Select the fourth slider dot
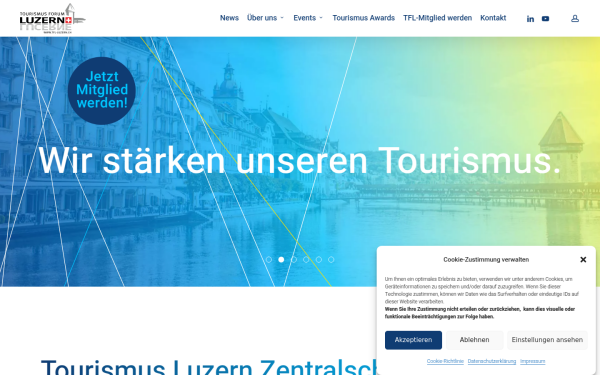 coord(306,259)
